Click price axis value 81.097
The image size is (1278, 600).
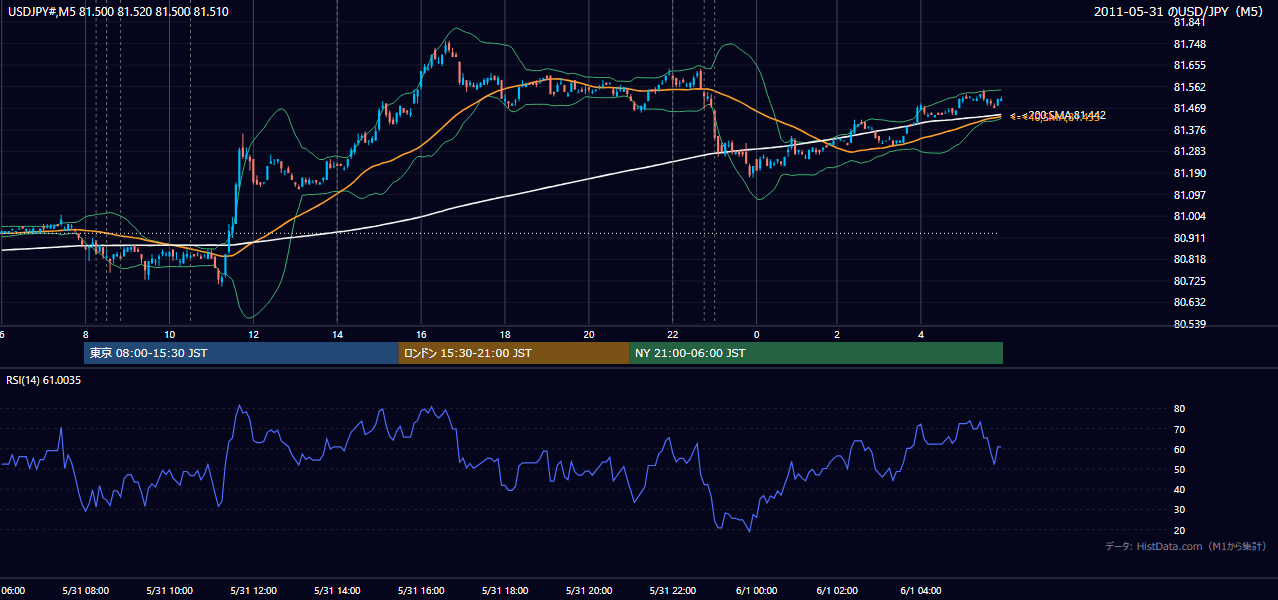(1188, 195)
